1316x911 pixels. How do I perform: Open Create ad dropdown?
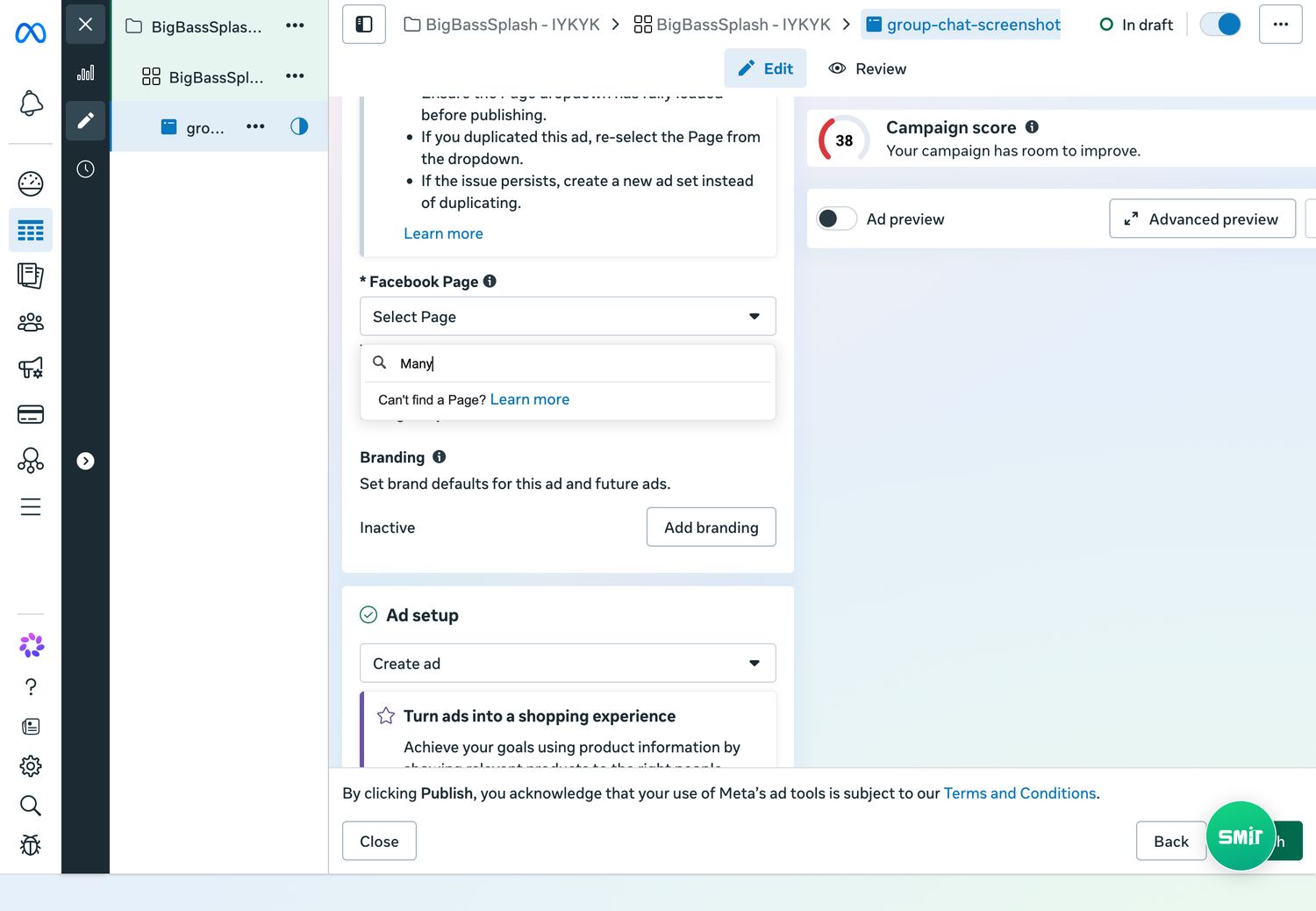tap(568, 664)
